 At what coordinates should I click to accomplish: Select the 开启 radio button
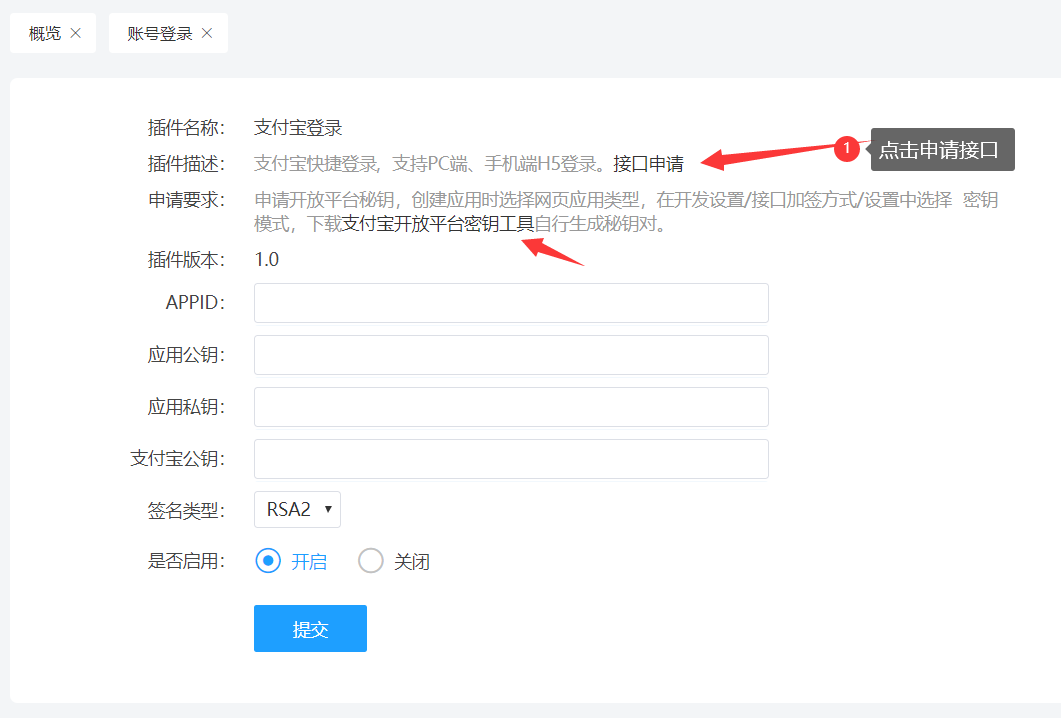(x=268, y=561)
